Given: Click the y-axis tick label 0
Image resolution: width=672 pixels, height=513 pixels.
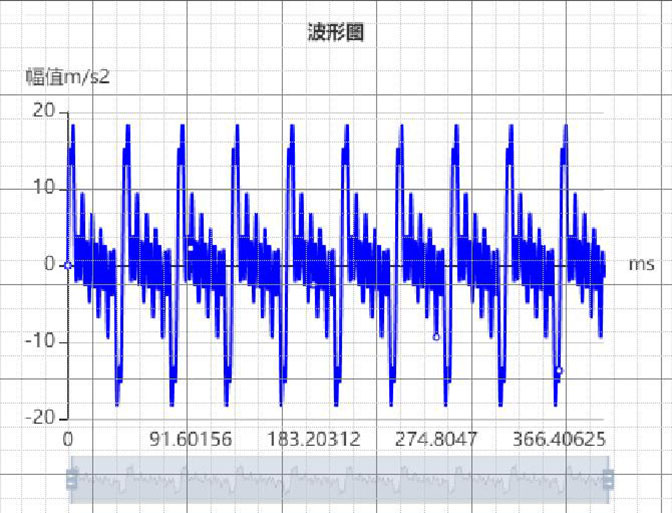Looking at the screenshot, I should [x=48, y=265].
